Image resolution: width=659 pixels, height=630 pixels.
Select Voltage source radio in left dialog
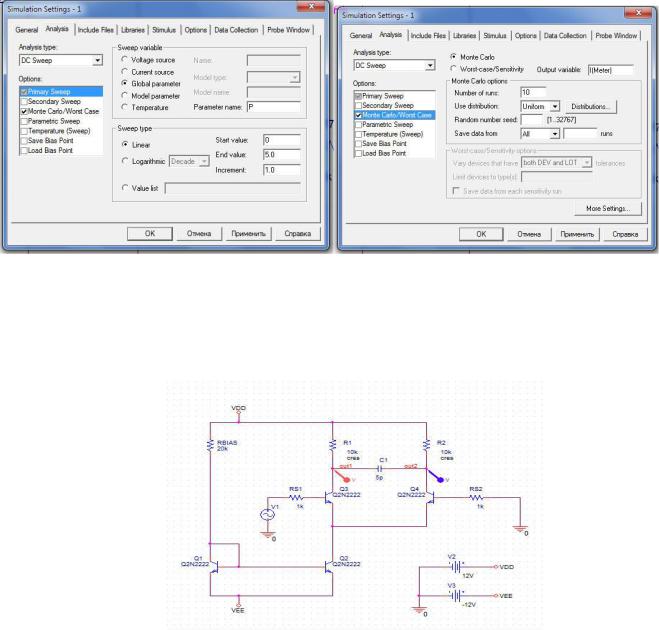(x=124, y=60)
